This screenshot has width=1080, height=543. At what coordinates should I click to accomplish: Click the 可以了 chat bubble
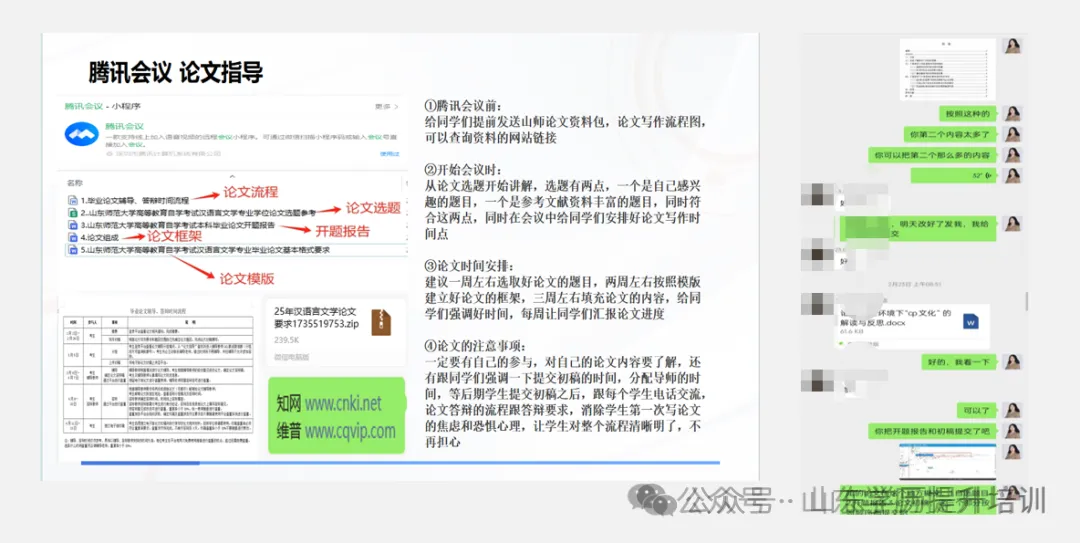tap(977, 411)
